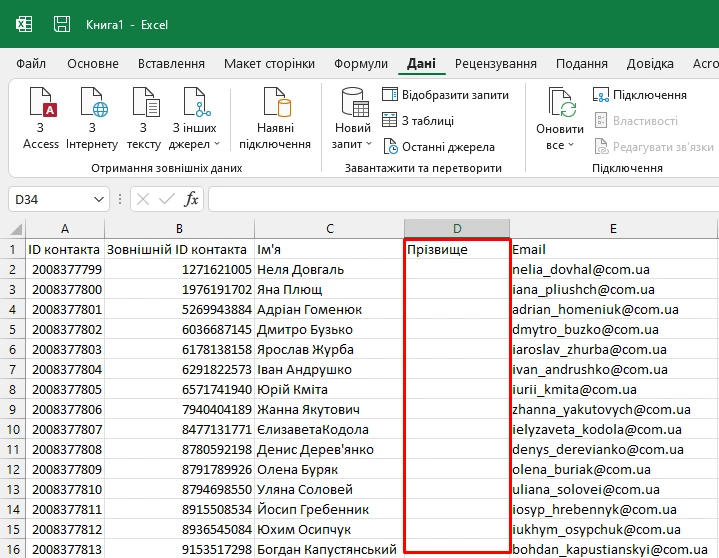
Task: Import data from Access database
Action: [x=41, y=120]
